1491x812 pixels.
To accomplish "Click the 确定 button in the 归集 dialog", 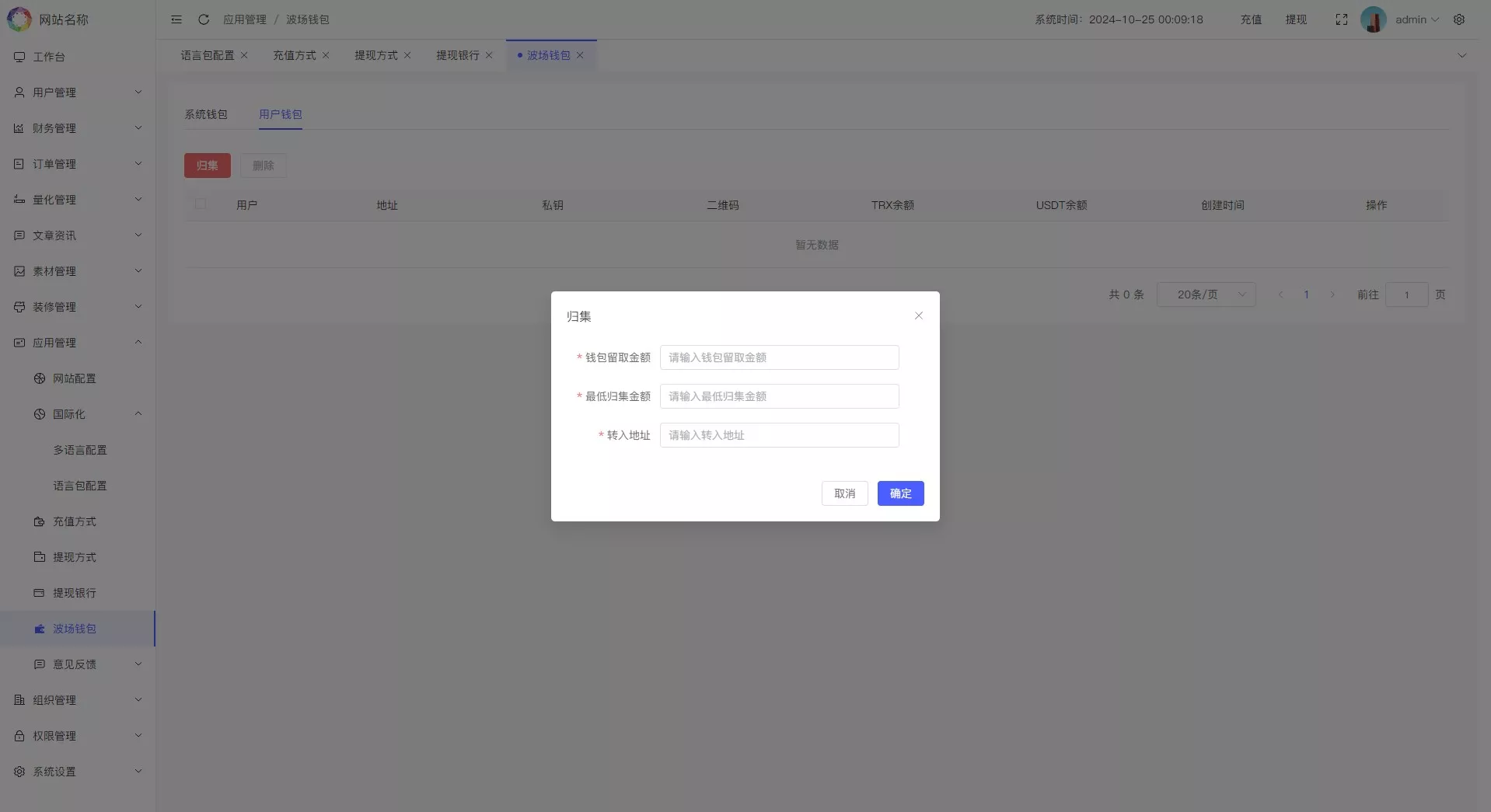I will (x=899, y=493).
